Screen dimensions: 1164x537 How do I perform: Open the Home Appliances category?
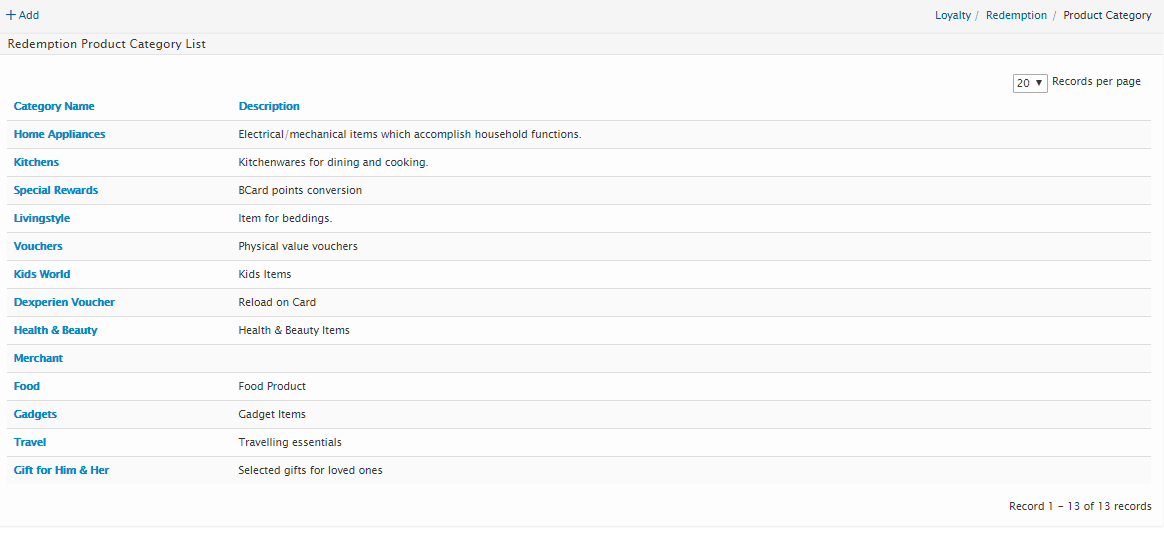pyautogui.click(x=59, y=134)
